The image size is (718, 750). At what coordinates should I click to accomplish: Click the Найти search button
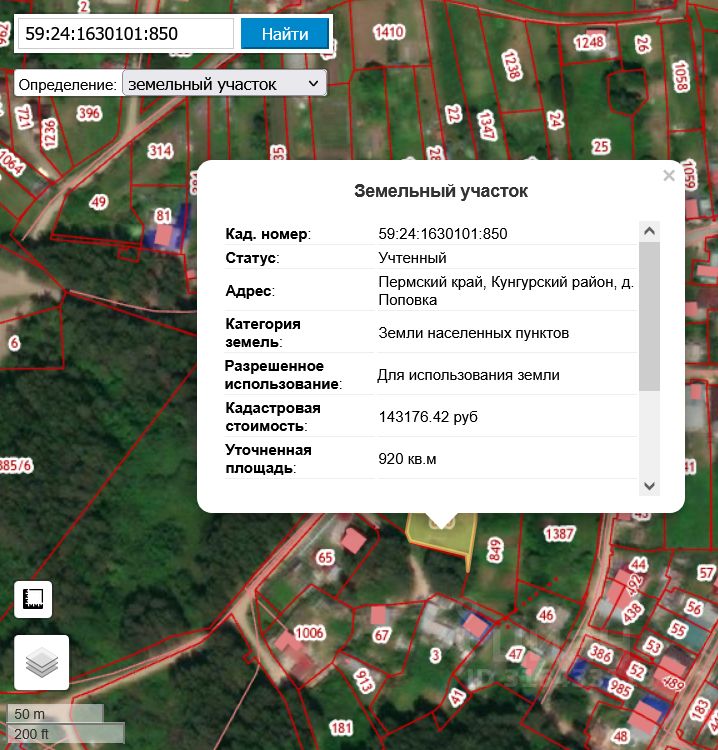tap(285, 33)
